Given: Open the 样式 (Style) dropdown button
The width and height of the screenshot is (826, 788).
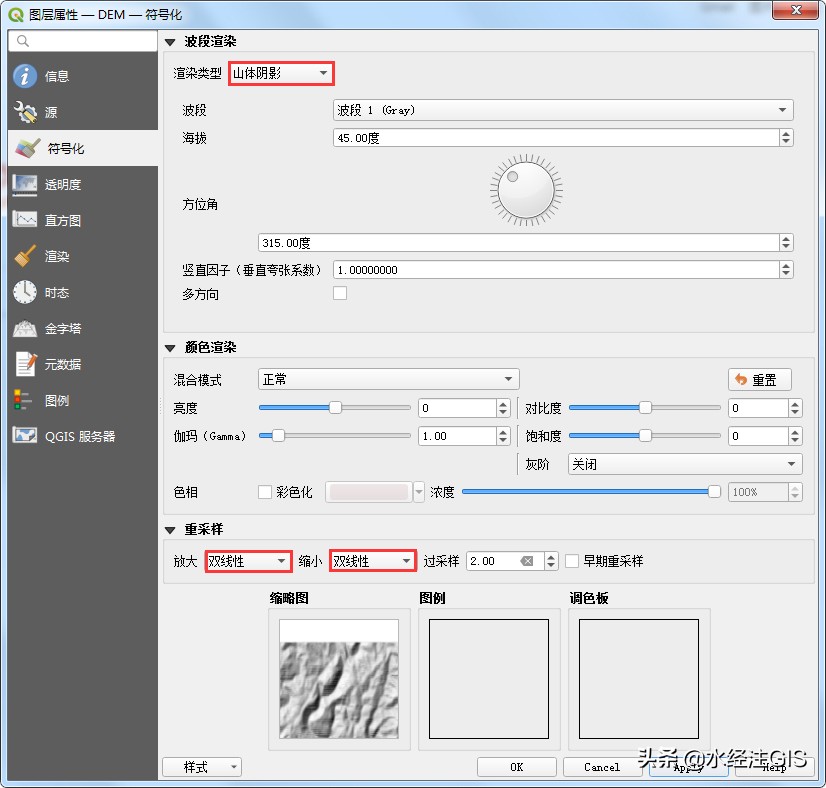Looking at the screenshot, I should pyautogui.click(x=202, y=767).
